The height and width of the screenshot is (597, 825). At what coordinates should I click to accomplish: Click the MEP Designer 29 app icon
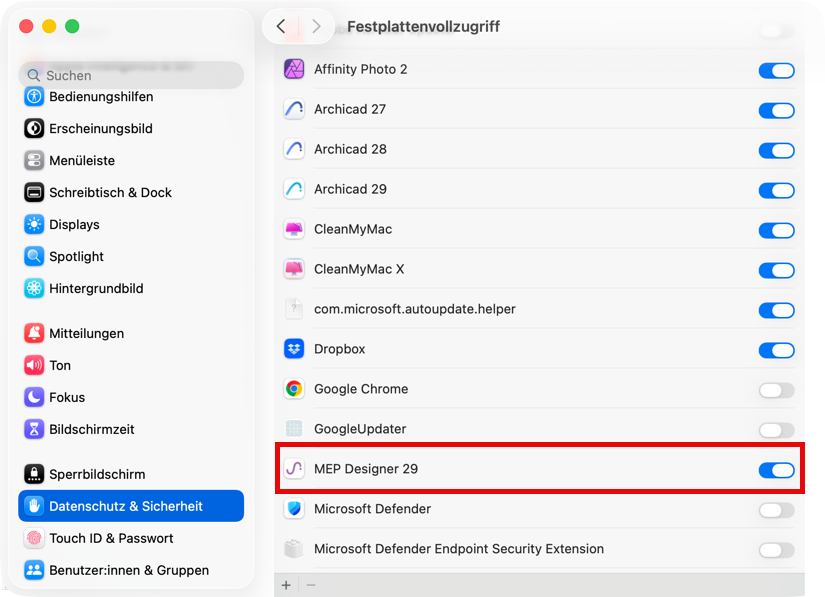[x=294, y=469]
